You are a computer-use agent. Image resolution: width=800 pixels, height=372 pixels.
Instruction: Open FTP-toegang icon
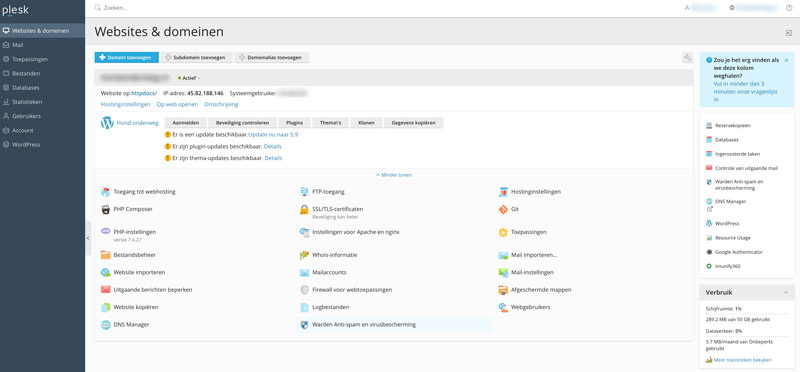304,192
